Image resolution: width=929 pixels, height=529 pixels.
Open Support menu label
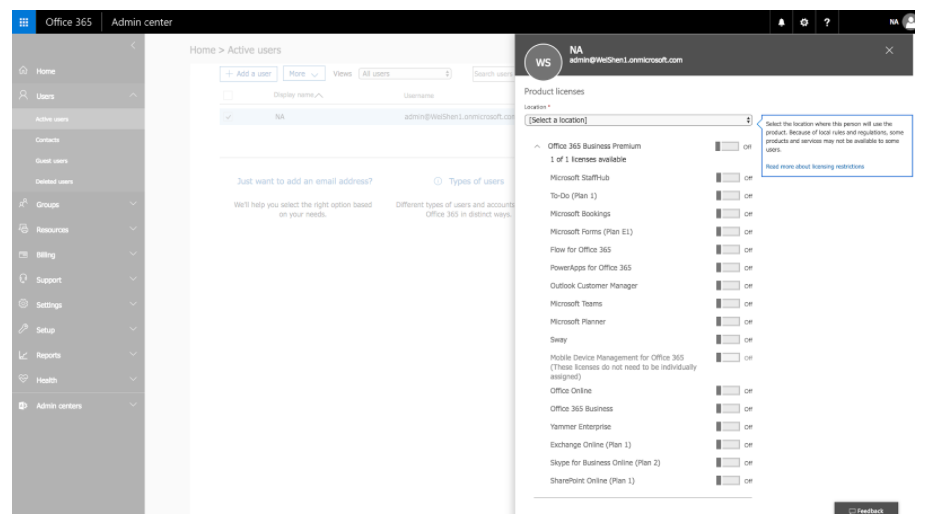click(x=49, y=280)
